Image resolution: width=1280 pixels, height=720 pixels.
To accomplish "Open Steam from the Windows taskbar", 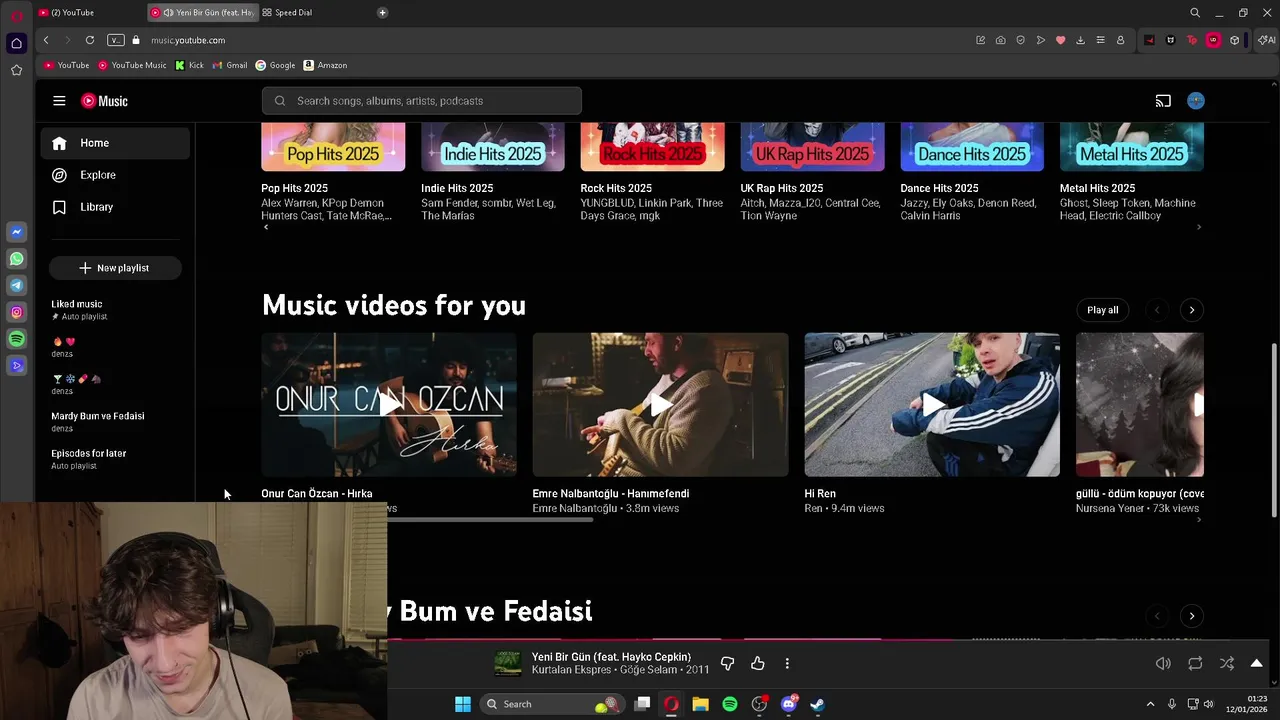I will (817, 704).
